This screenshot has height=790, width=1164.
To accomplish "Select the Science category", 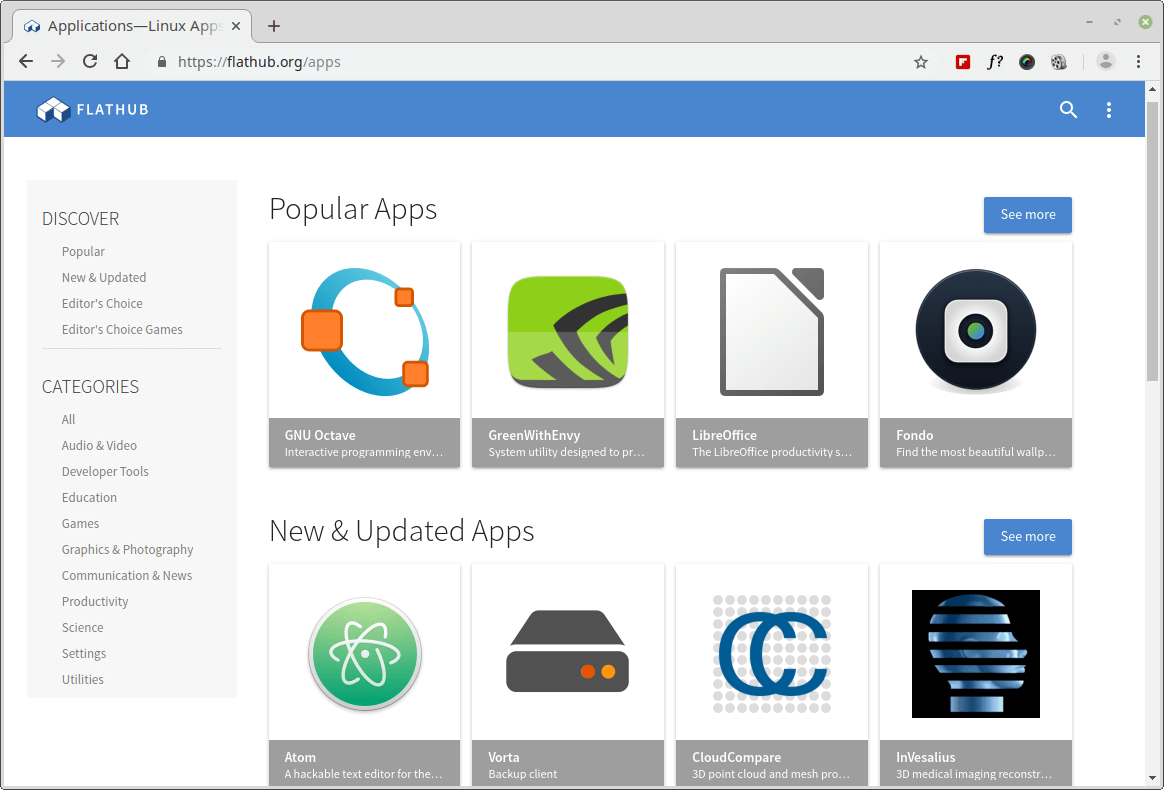I will pos(82,627).
